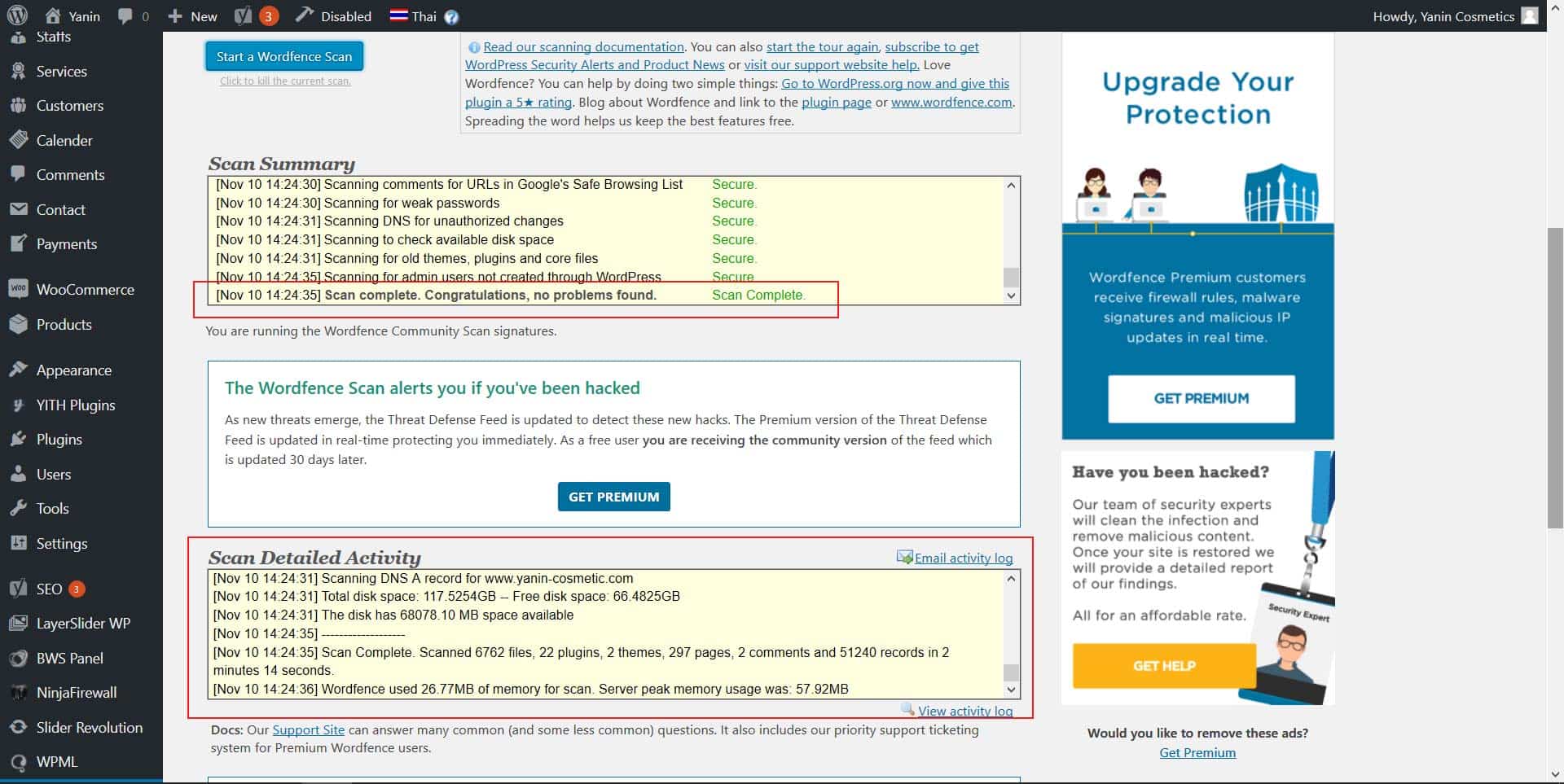Viewport: 1564px width, 784px height.
Task: Open the comments bubble in admin bar
Action: click(x=125, y=15)
